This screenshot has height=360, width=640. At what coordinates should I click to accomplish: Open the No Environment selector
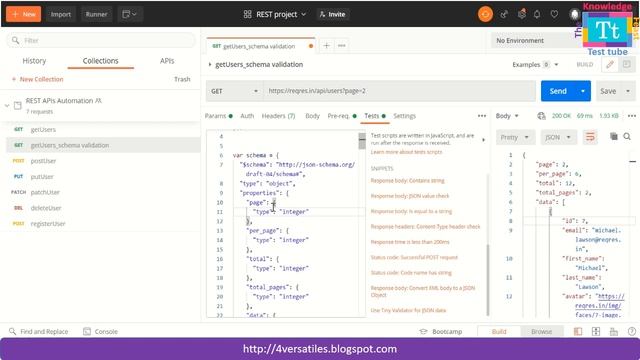click(x=536, y=40)
